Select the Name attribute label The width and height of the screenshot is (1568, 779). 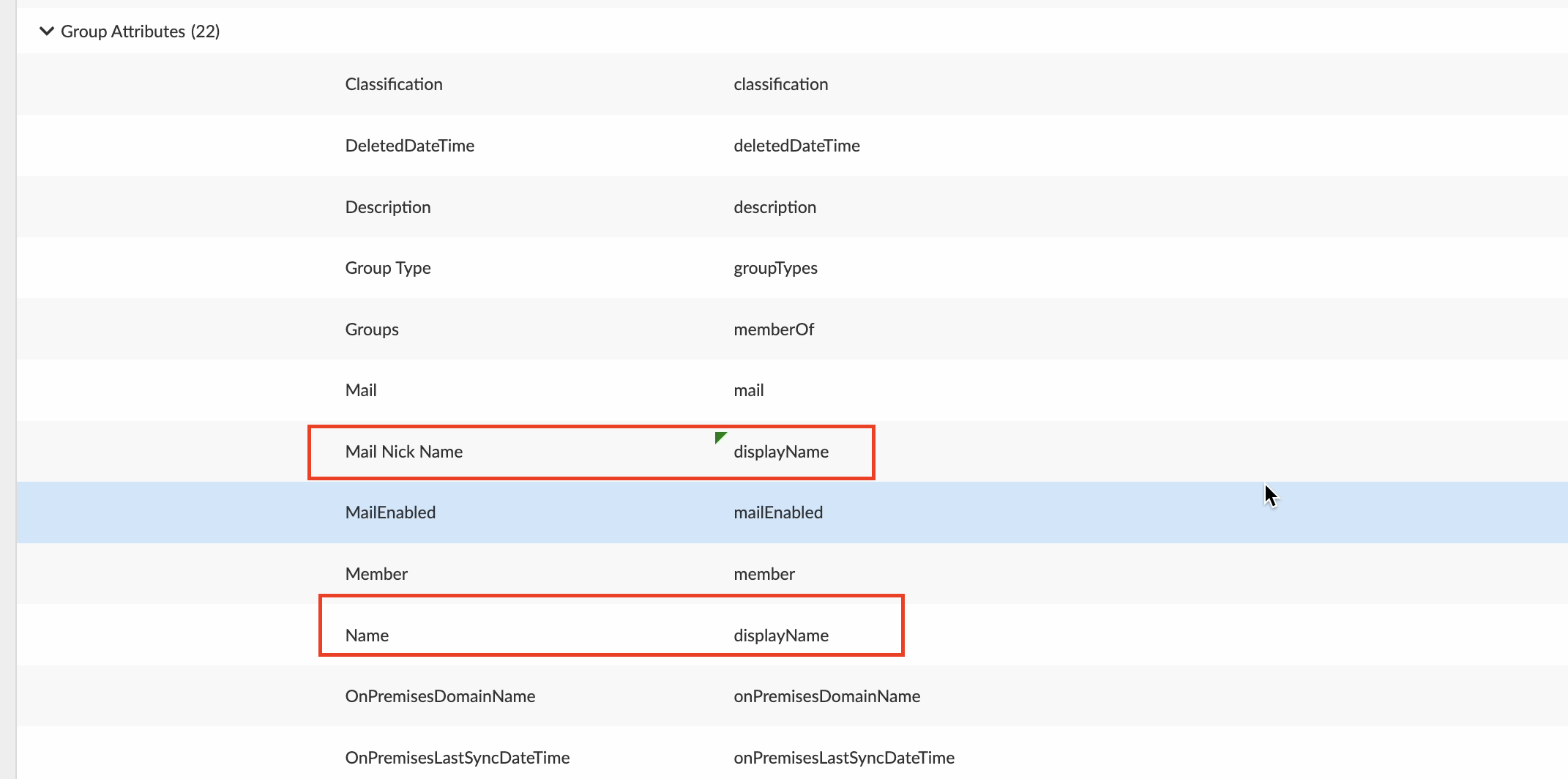pos(367,635)
